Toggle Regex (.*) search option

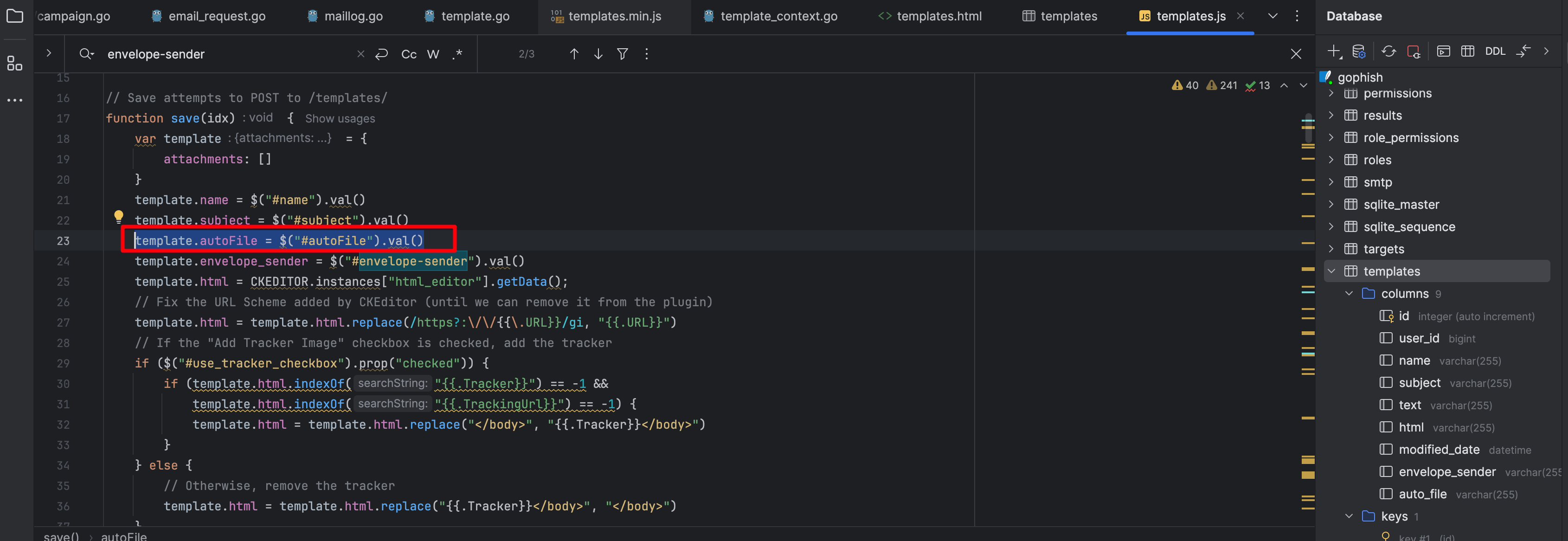[457, 54]
